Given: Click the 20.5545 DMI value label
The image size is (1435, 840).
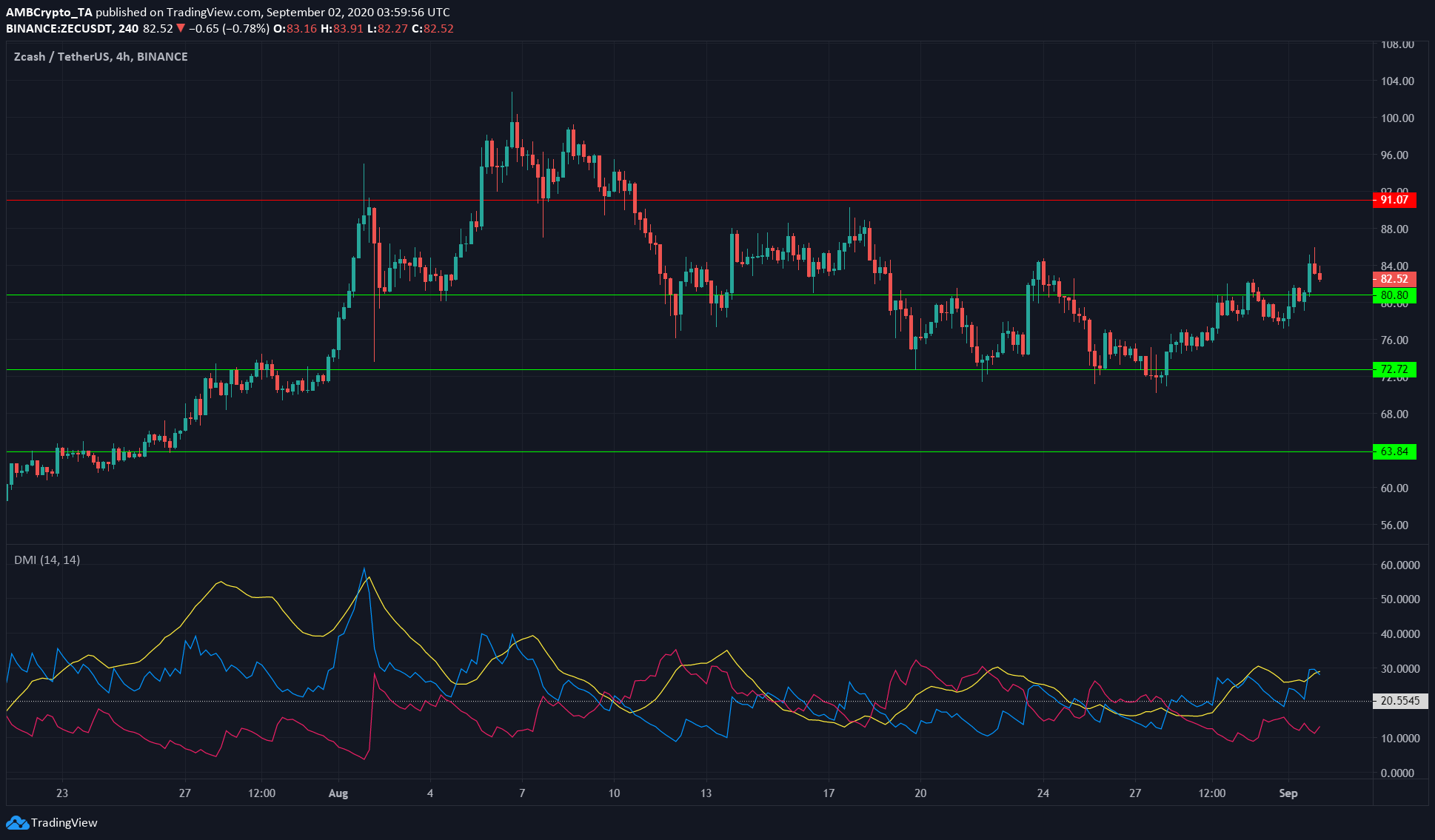Looking at the screenshot, I should point(1400,701).
